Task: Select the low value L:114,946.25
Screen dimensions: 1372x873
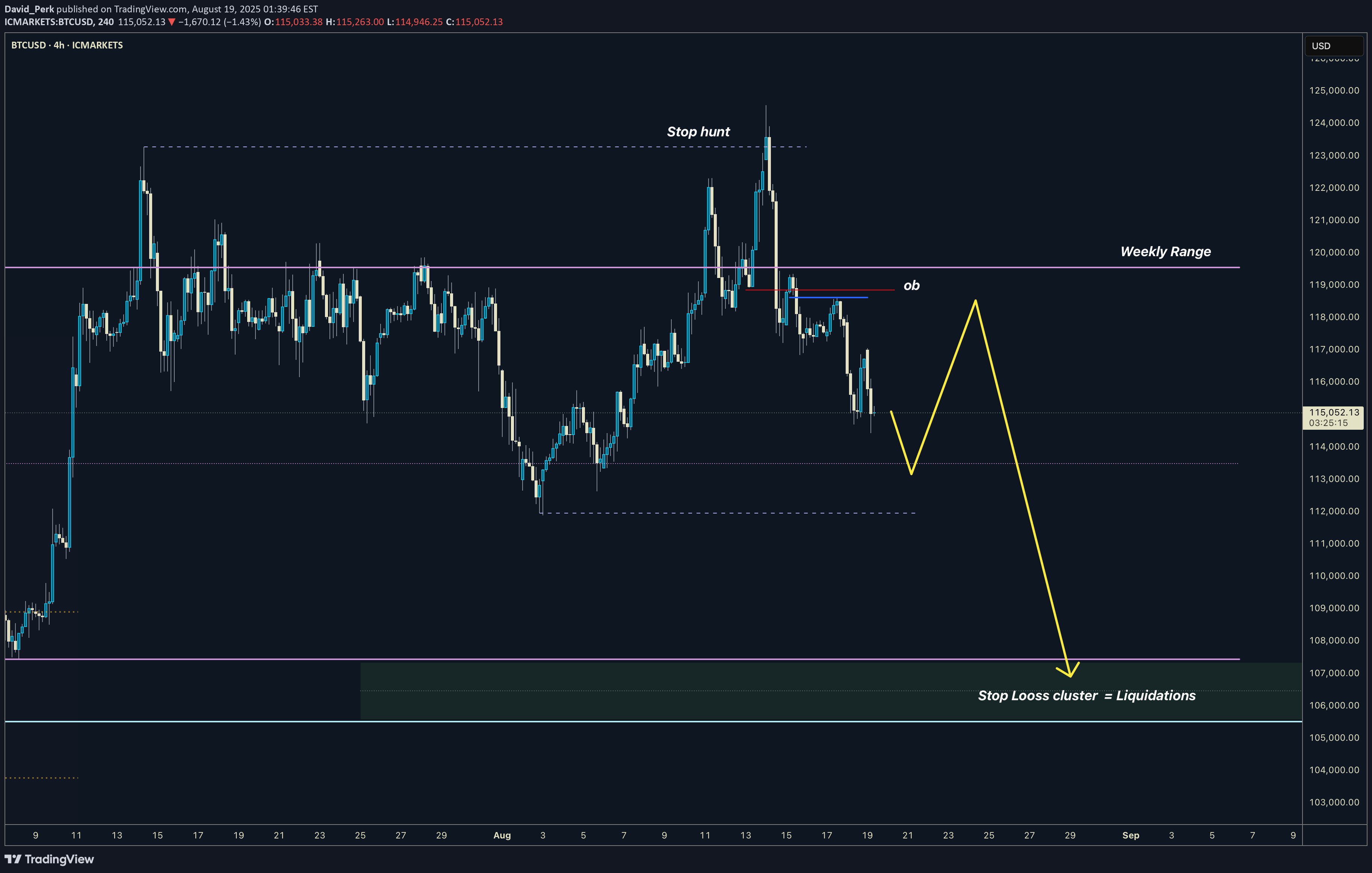Action: coord(414,22)
